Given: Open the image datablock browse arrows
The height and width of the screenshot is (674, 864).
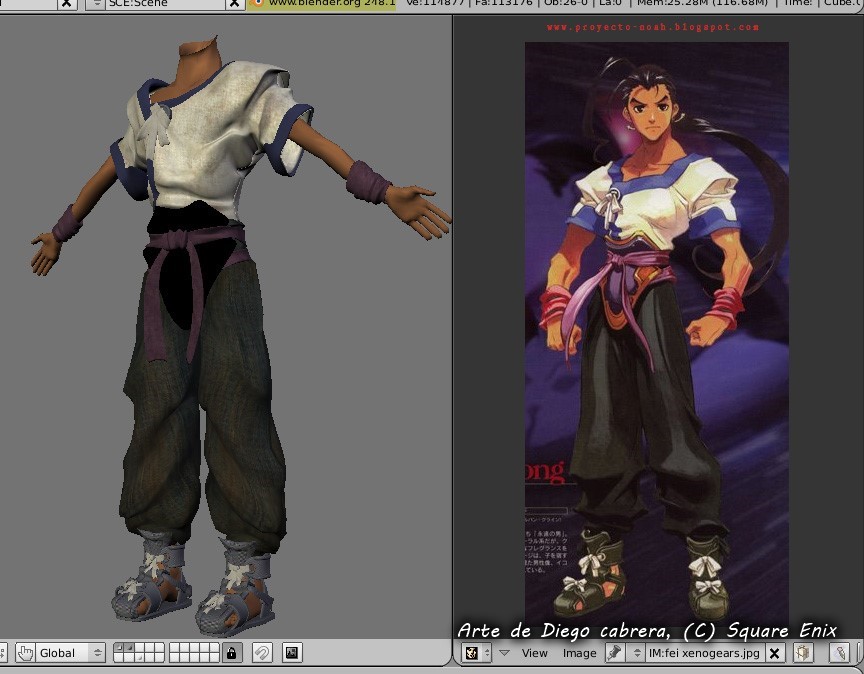Looking at the screenshot, I should click(x=637, y=653).
